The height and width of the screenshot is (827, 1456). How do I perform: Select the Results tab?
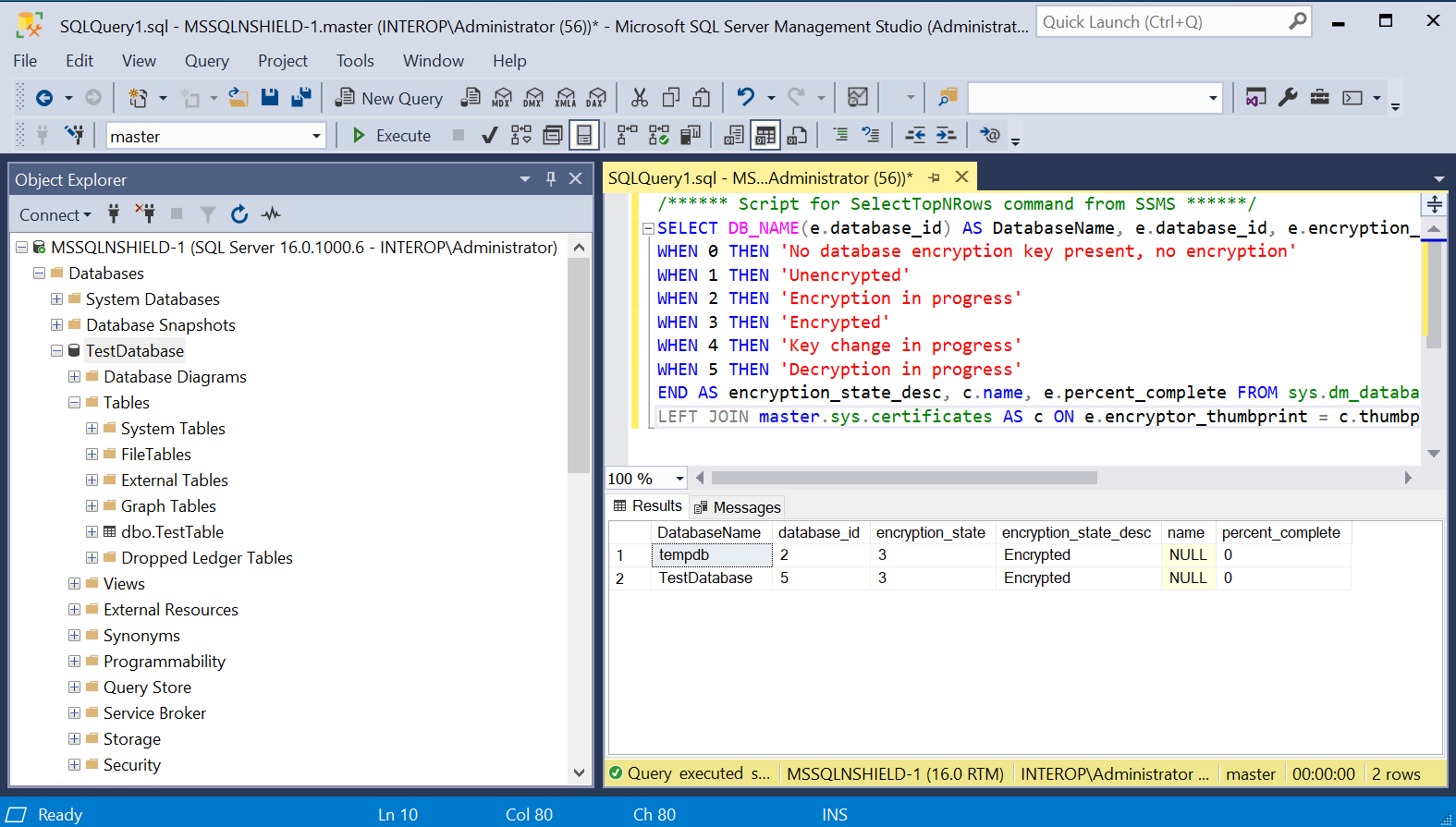647,506
